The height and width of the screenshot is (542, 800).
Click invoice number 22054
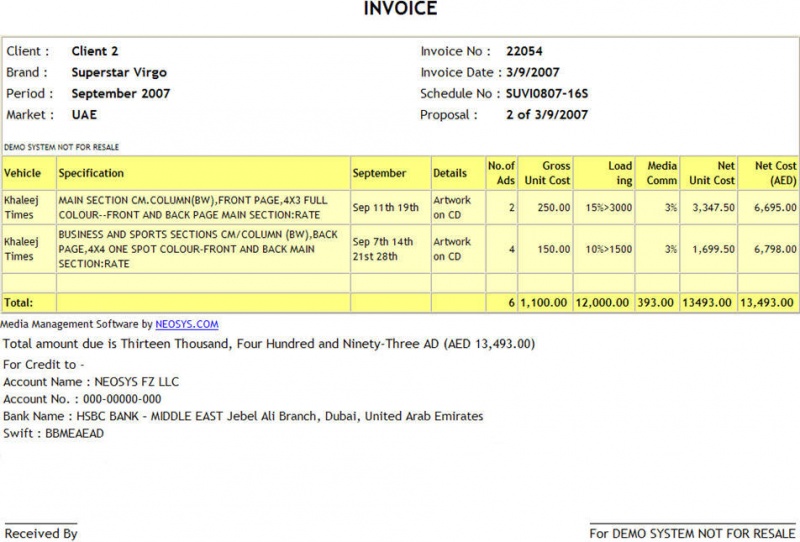click(x=524, y=51)
